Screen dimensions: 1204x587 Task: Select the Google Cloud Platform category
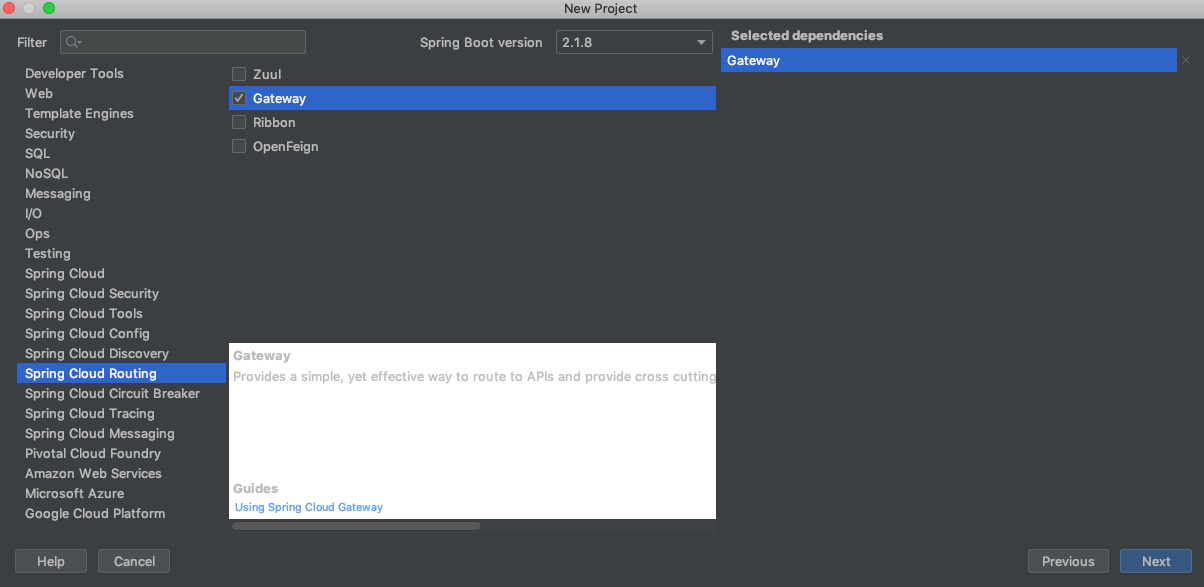[x=95, y=513]
